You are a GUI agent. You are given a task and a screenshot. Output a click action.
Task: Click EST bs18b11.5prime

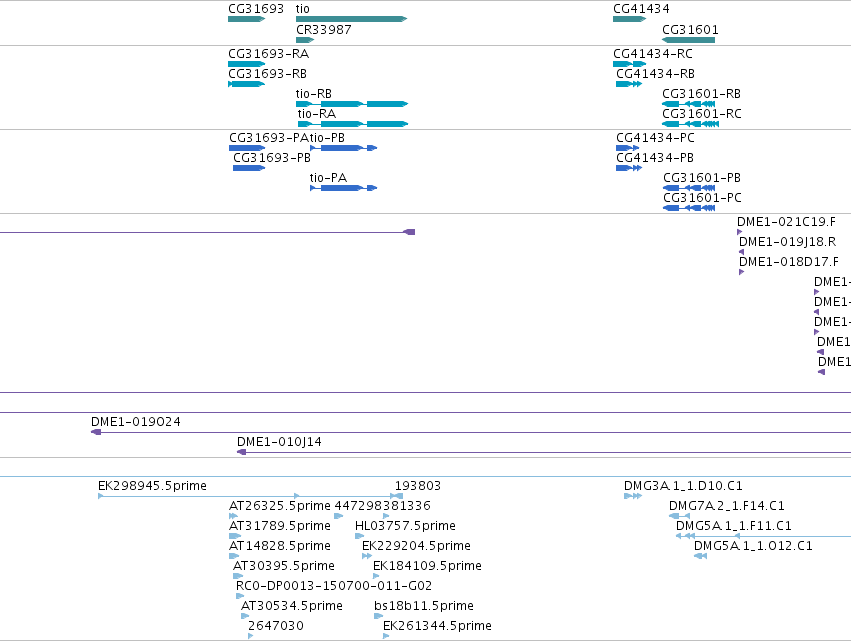click(x=378, y=617)
